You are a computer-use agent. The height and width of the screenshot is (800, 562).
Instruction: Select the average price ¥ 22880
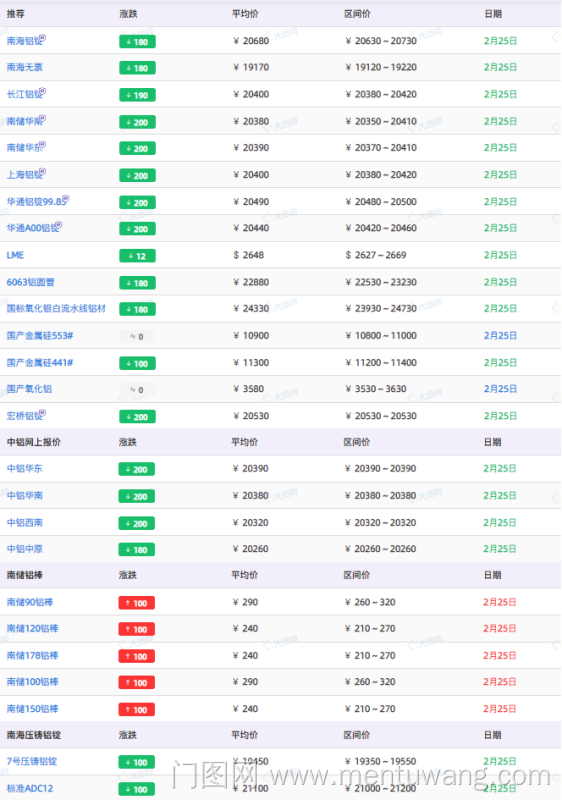pyautogui.click(x=251, y=282)
